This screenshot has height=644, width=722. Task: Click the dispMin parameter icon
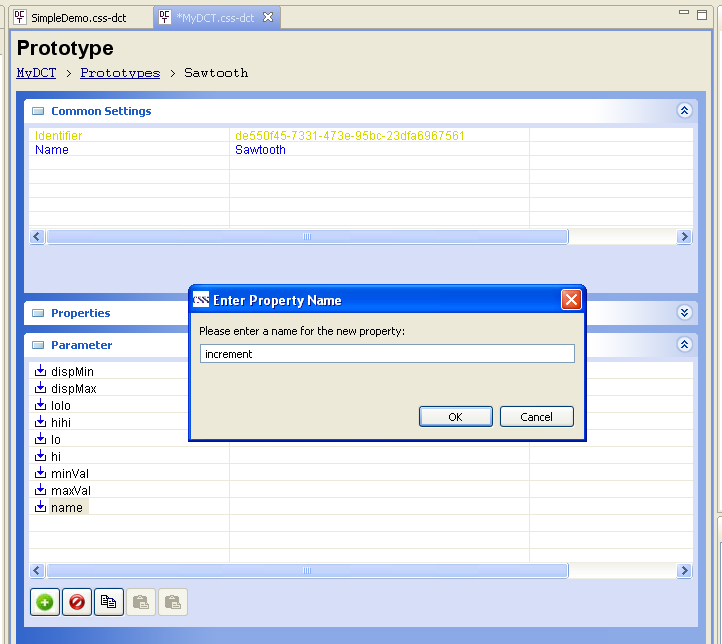coord(41,371)
